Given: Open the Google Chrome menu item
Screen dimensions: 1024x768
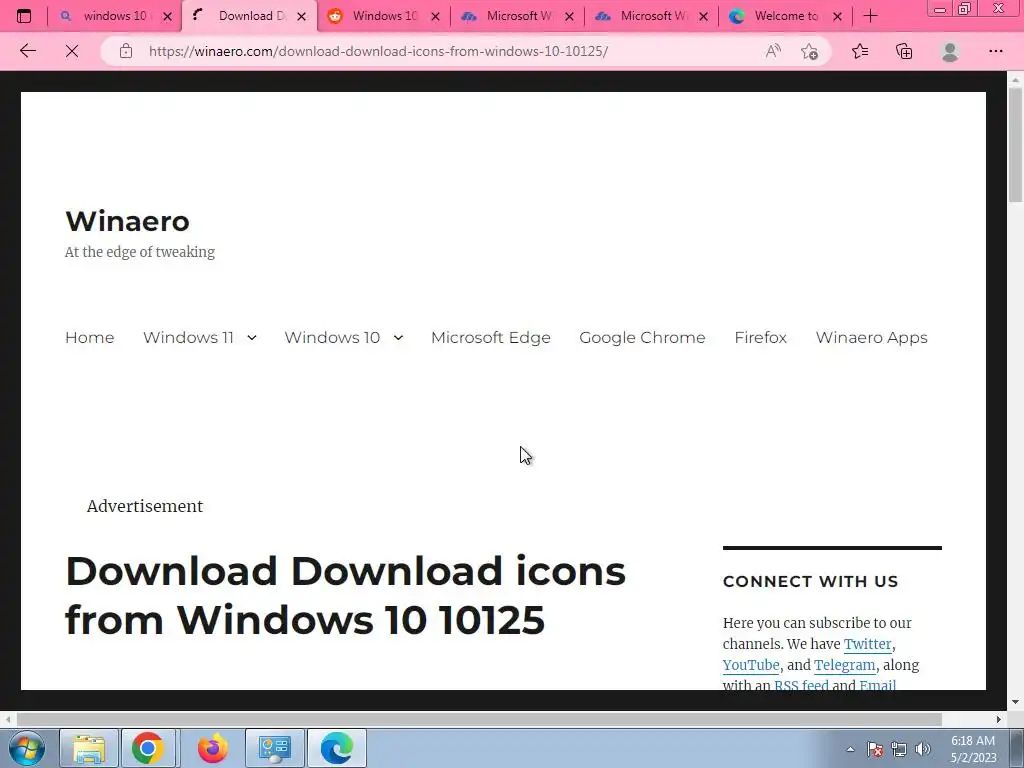Looking at the screenshot, I should (642, 338).
